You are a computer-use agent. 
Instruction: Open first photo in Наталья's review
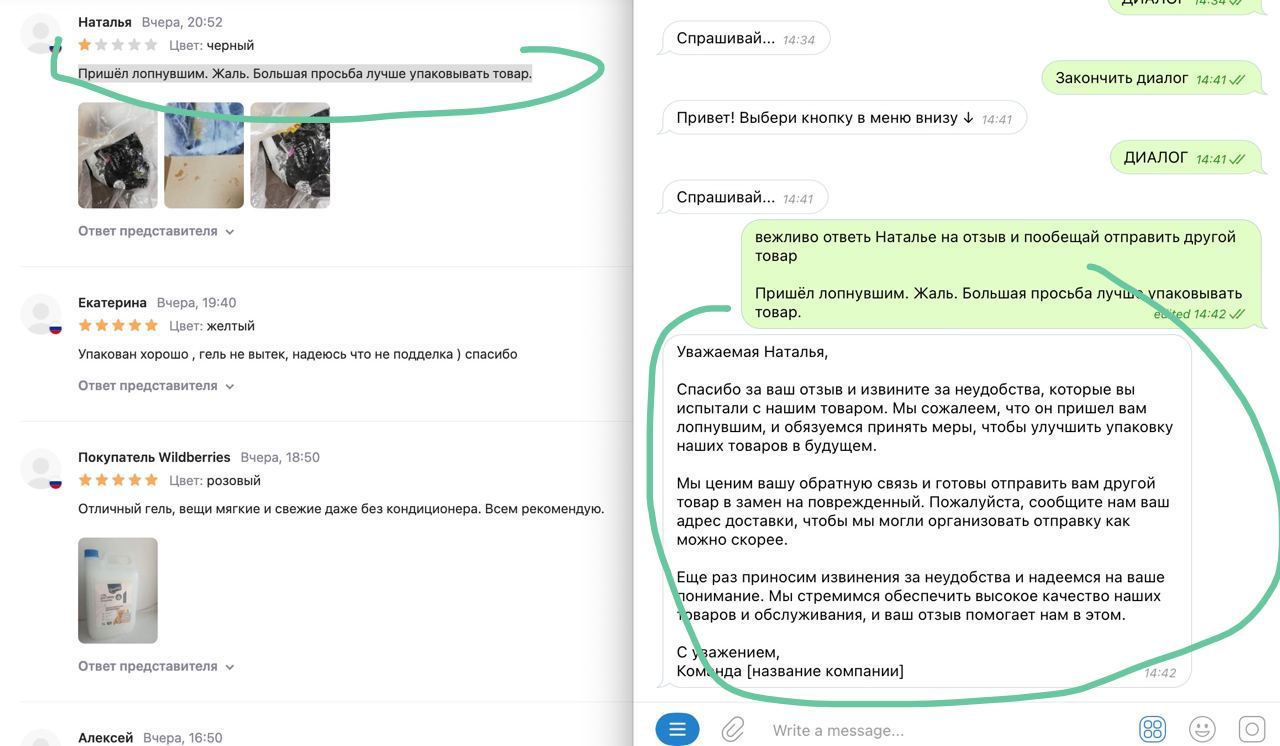118,155
